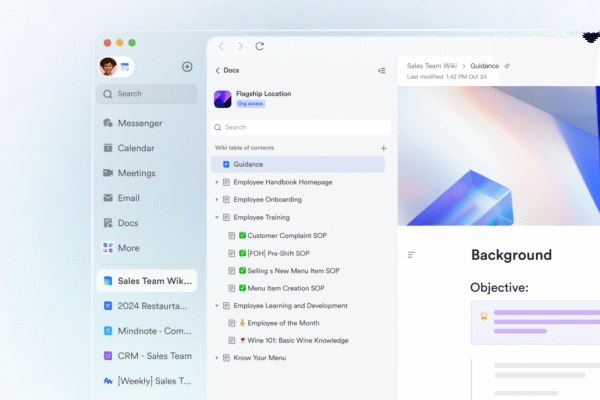Open the 2024 Restaurta... pinned doc
The height and width of the screenshot is (400, 600).
(147, 306)
